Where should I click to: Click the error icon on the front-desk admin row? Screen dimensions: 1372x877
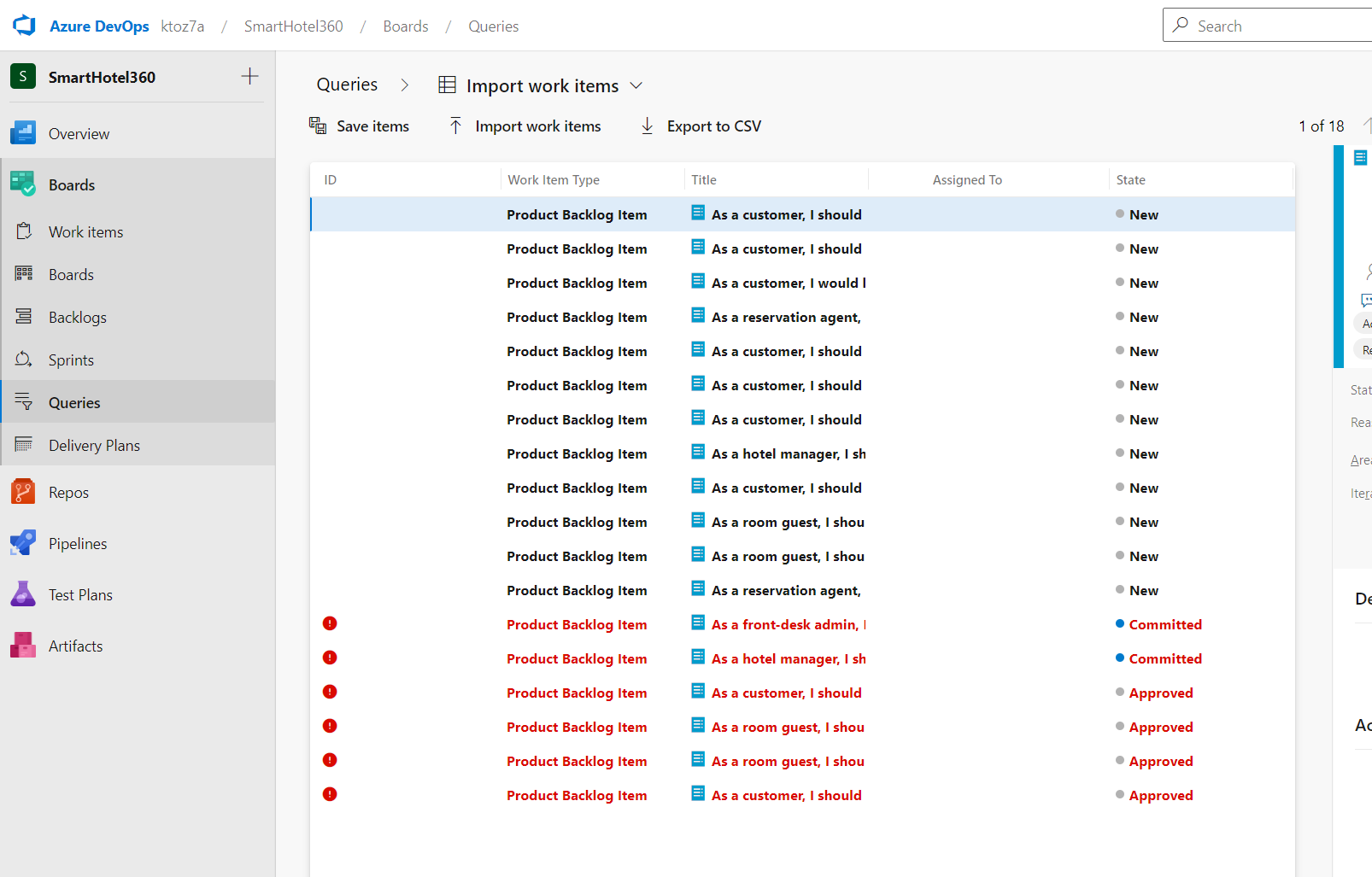[x=330, y=623]
